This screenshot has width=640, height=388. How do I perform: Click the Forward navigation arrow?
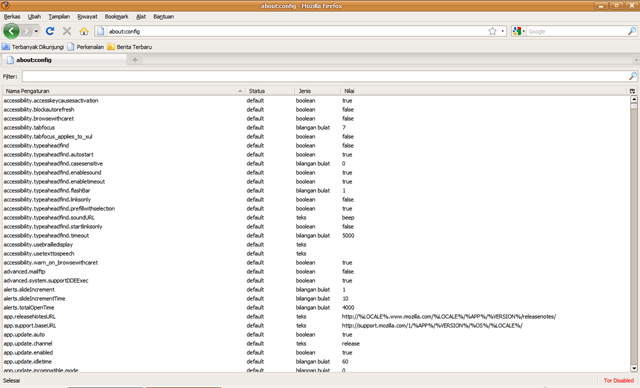[x=26, y=31]
